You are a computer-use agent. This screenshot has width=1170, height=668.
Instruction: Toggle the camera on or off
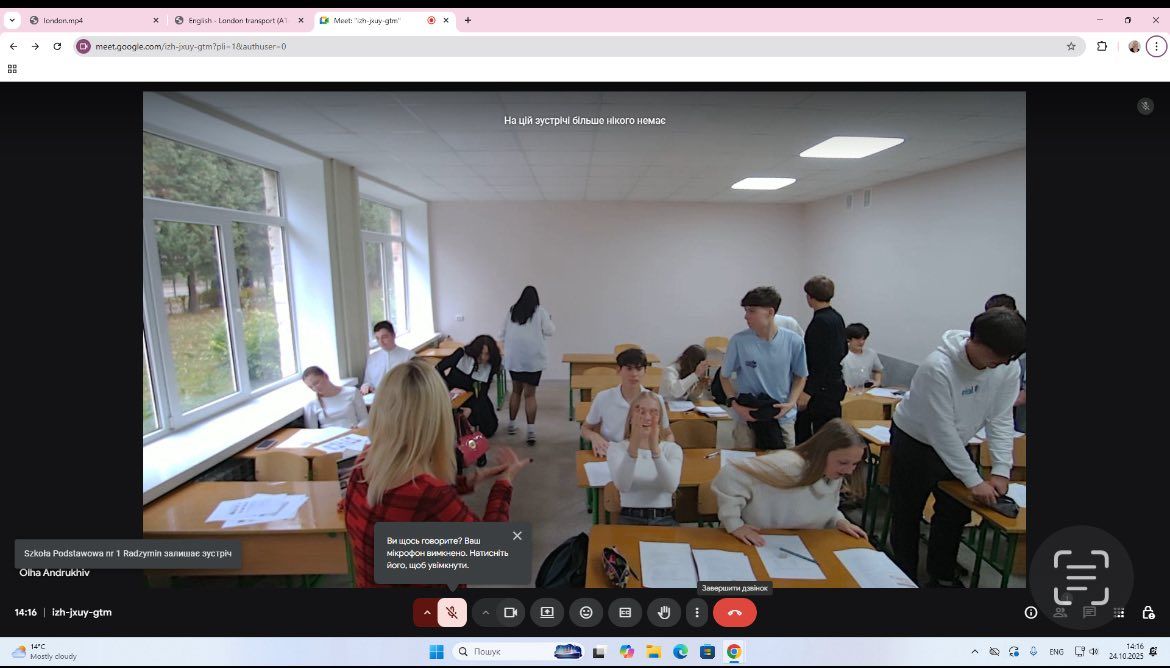coord(510,612)
